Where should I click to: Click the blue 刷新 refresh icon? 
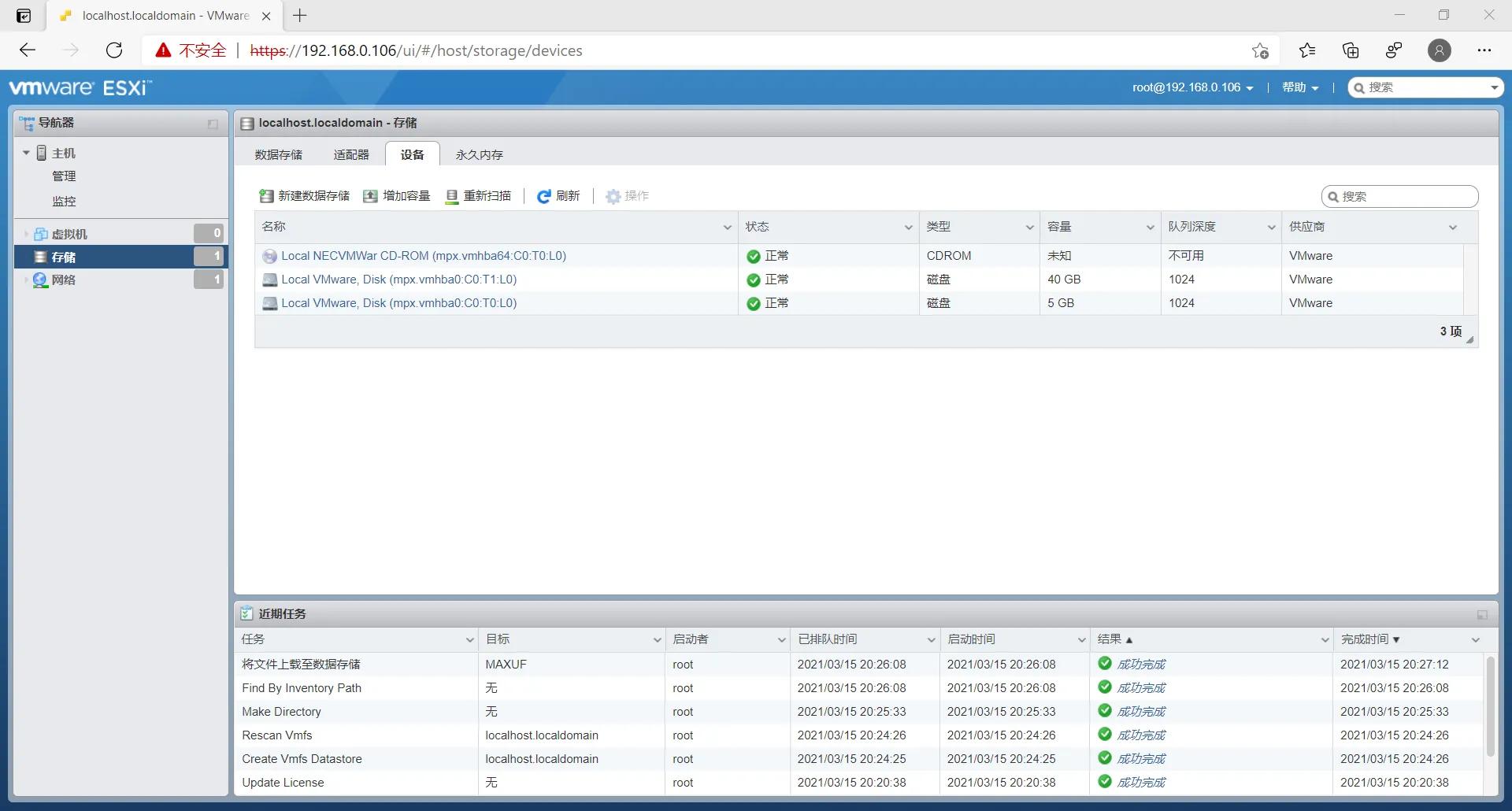point(544,196)
